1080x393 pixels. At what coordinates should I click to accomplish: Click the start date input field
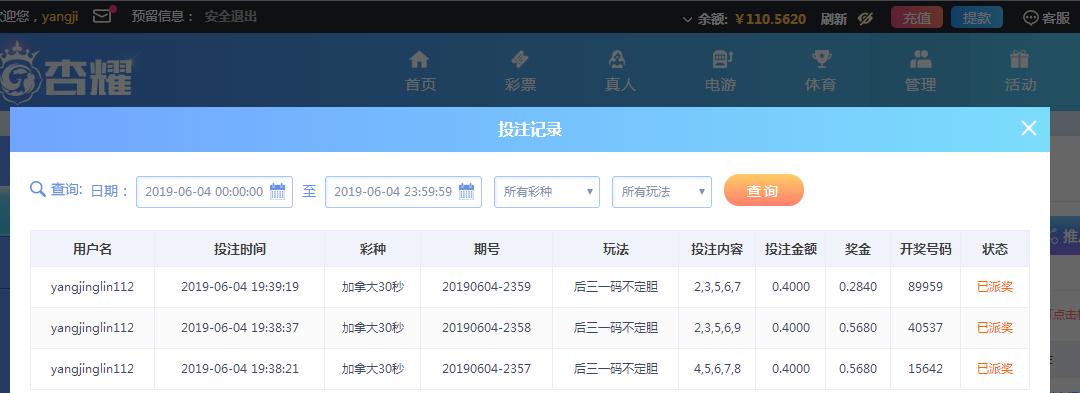click(x=214, y=192)
